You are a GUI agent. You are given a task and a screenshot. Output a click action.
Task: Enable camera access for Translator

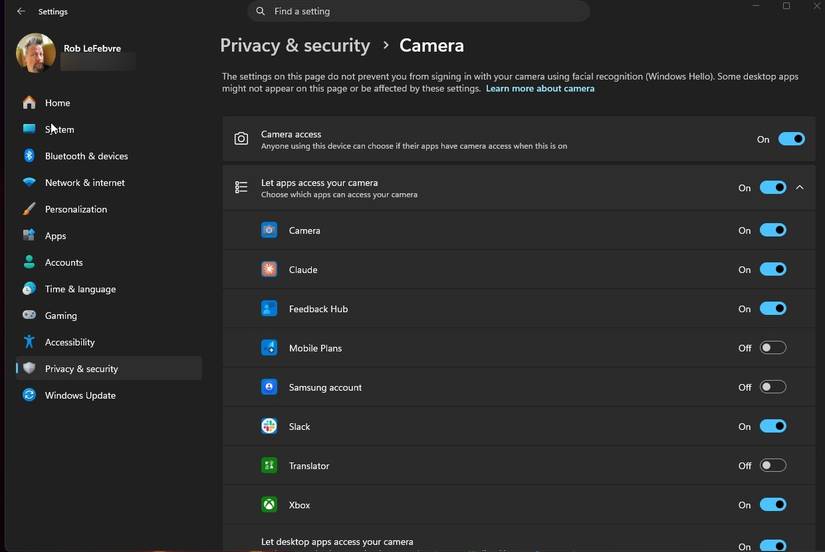pos(772,465)
